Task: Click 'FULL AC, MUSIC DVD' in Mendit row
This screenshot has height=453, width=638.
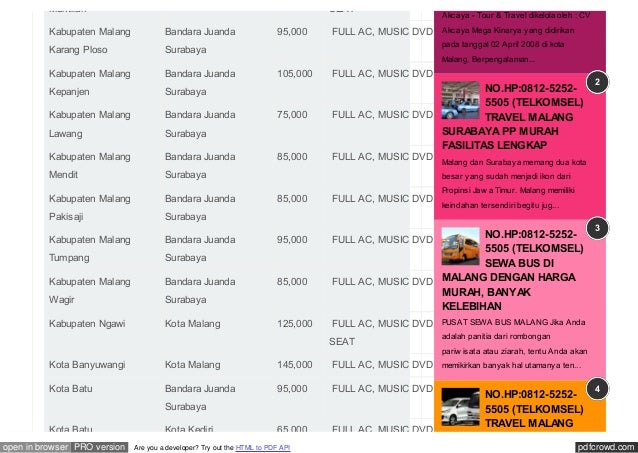Action: [382, 157]
